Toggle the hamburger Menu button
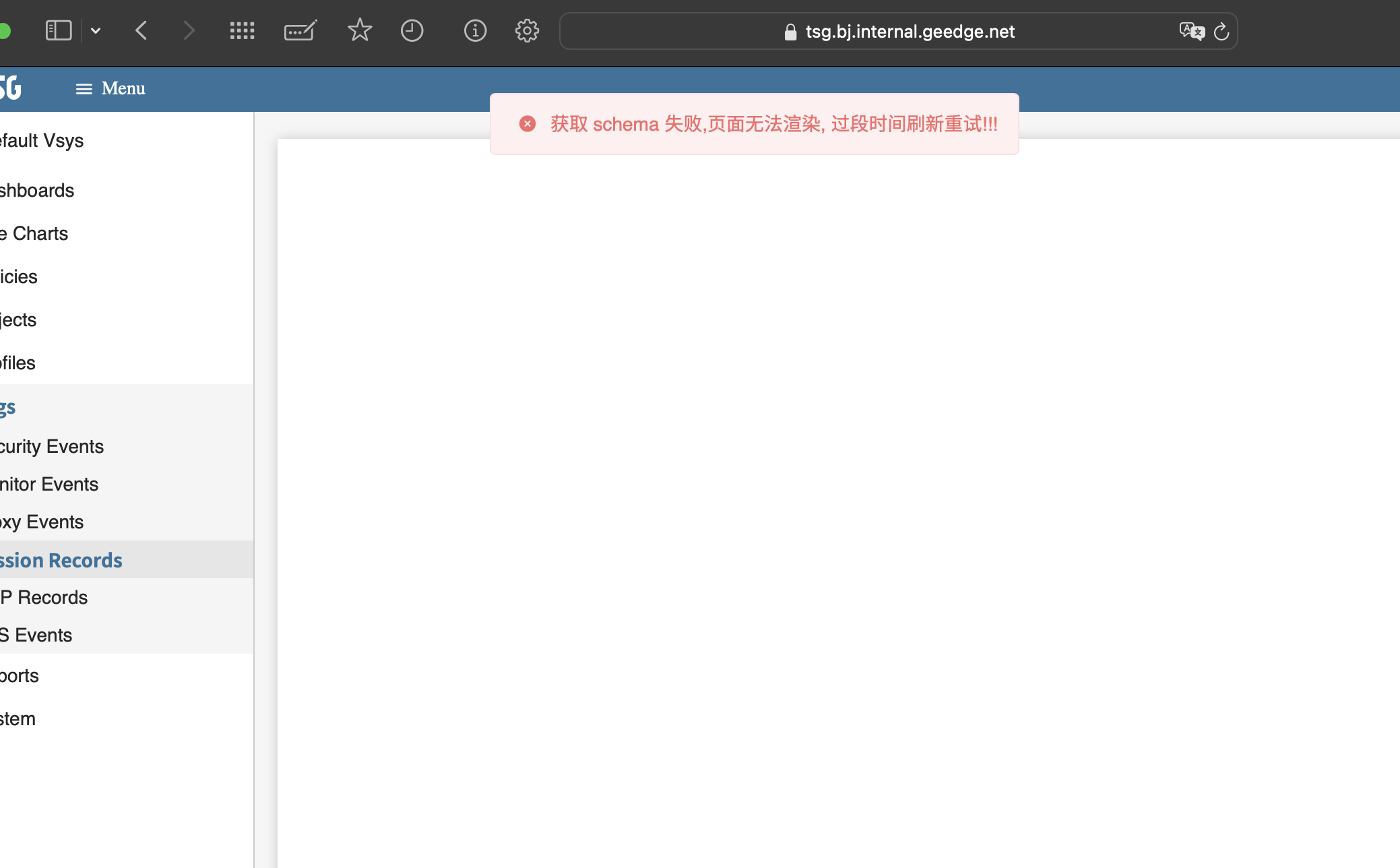This screenshot has width=1400, height=868. coord(110,88)
